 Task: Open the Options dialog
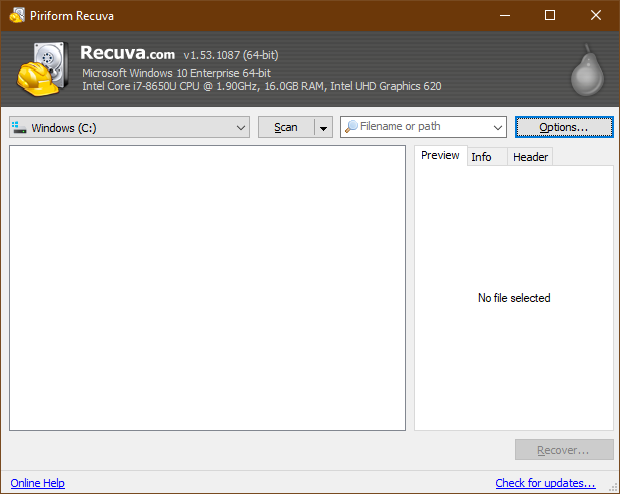tap(564, 127)
